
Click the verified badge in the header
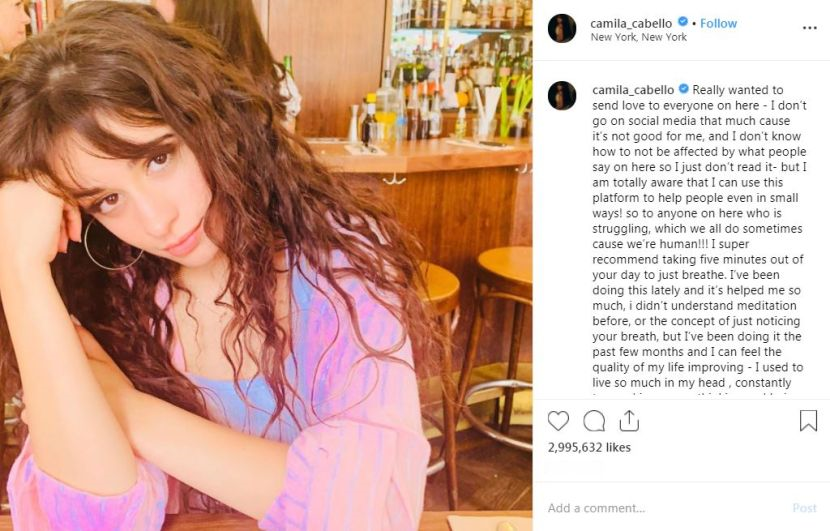[682, 22]
